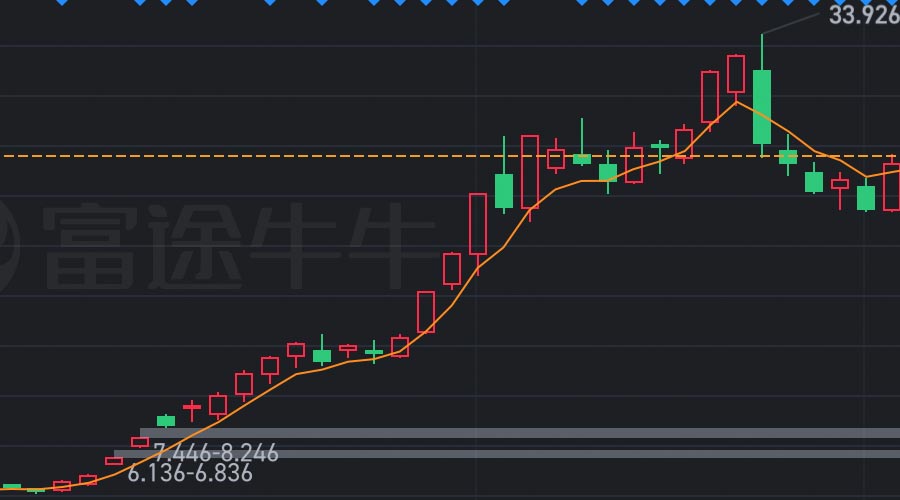Click the 6.136-6.836 price range label

(x=189, y=473)
